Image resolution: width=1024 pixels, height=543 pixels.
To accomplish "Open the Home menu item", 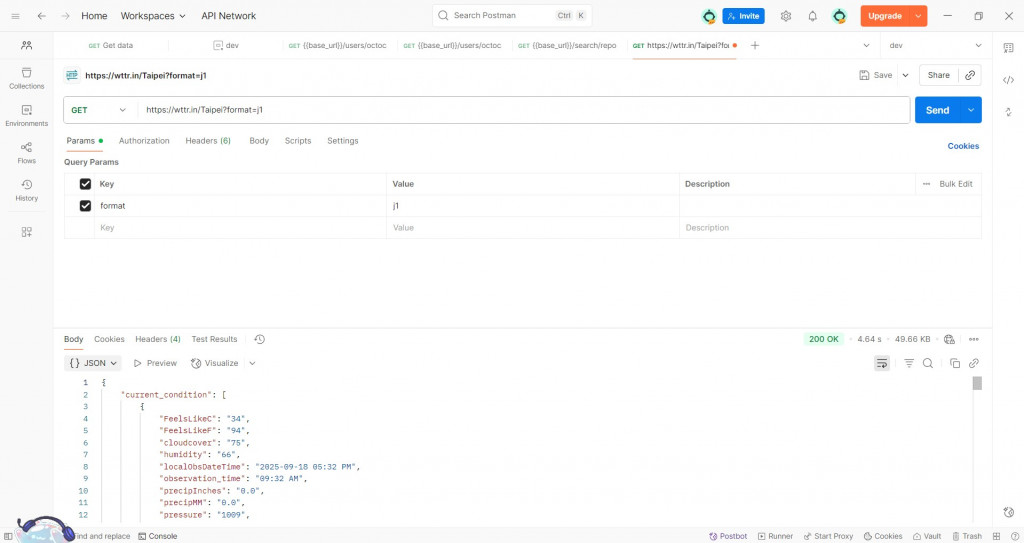I will 94,16.
